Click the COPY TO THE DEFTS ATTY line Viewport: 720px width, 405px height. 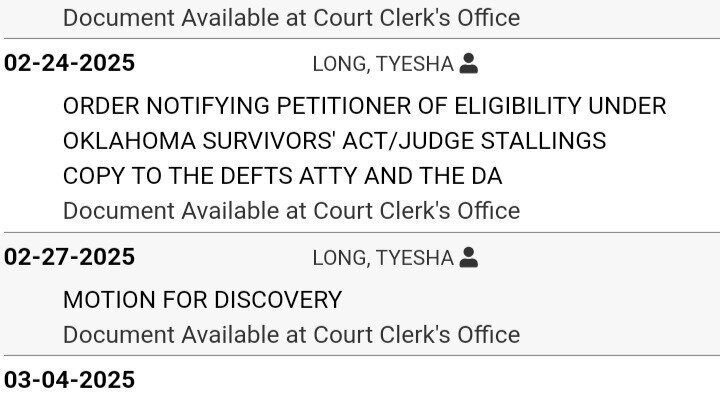[x=282, y=176]
